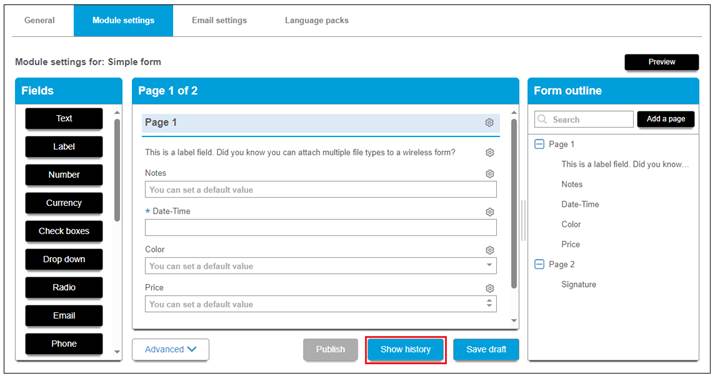Screen dimensions: 720x378
Task: Collapse Page 2 in the form outline
Action: click(540, 264)
